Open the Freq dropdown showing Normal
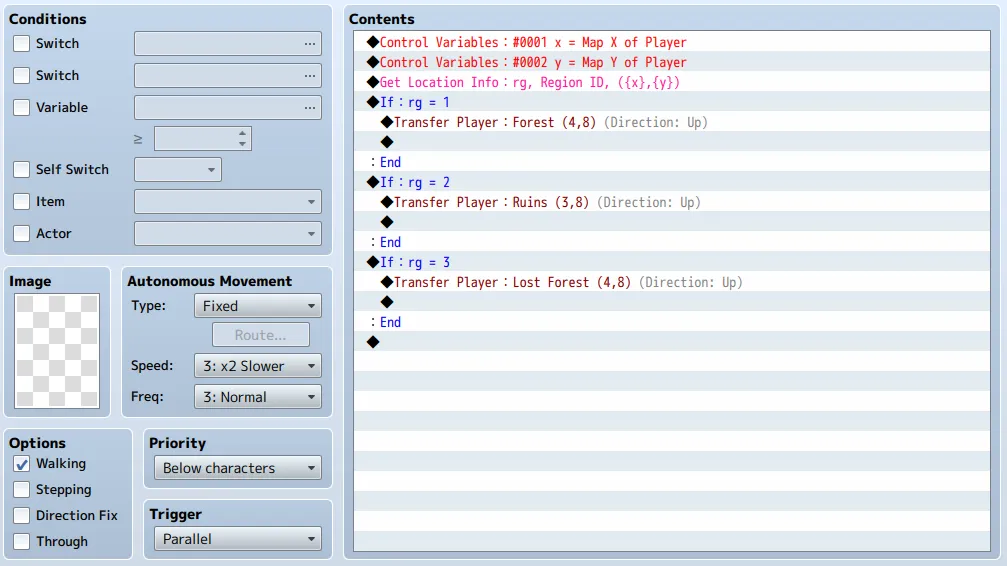 pyautogui.click(x=258, y=397)
